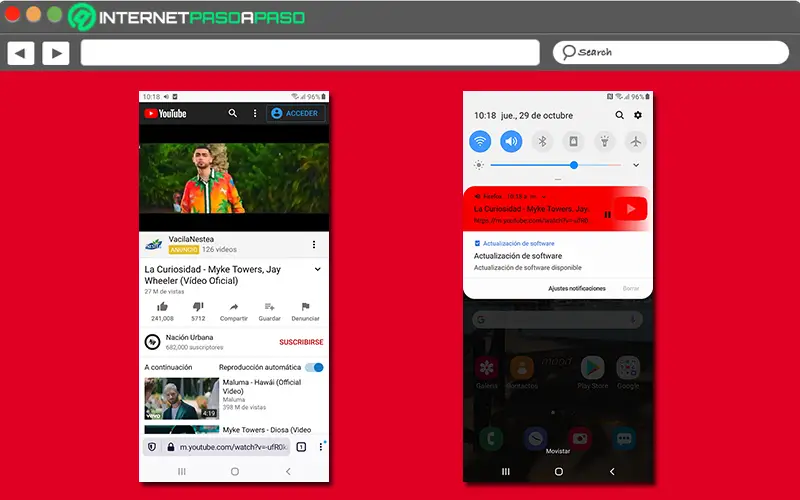This screenshot has width=800, height=500.
Task: Tap the Guardar save icon
Action: [269, 307]
